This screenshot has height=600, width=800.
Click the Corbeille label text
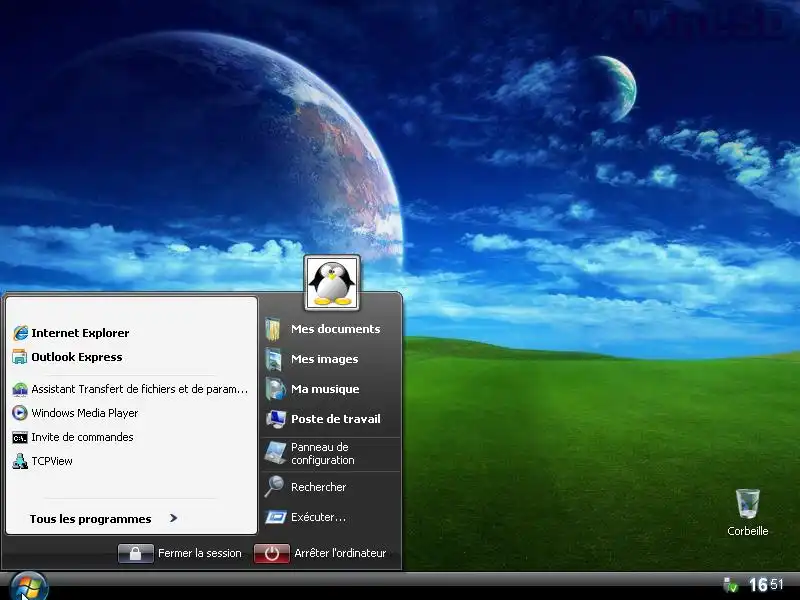747,531
